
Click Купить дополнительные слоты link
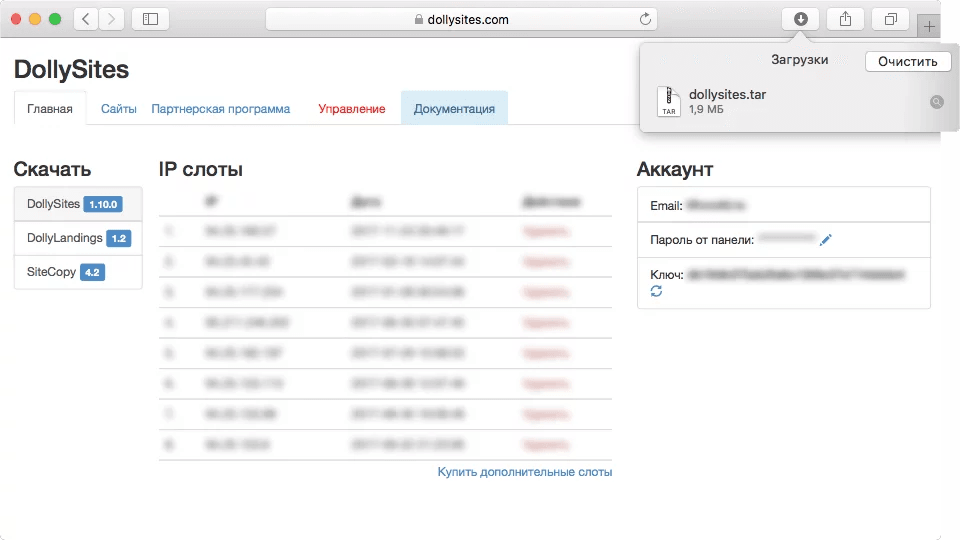tap(525, 472)
